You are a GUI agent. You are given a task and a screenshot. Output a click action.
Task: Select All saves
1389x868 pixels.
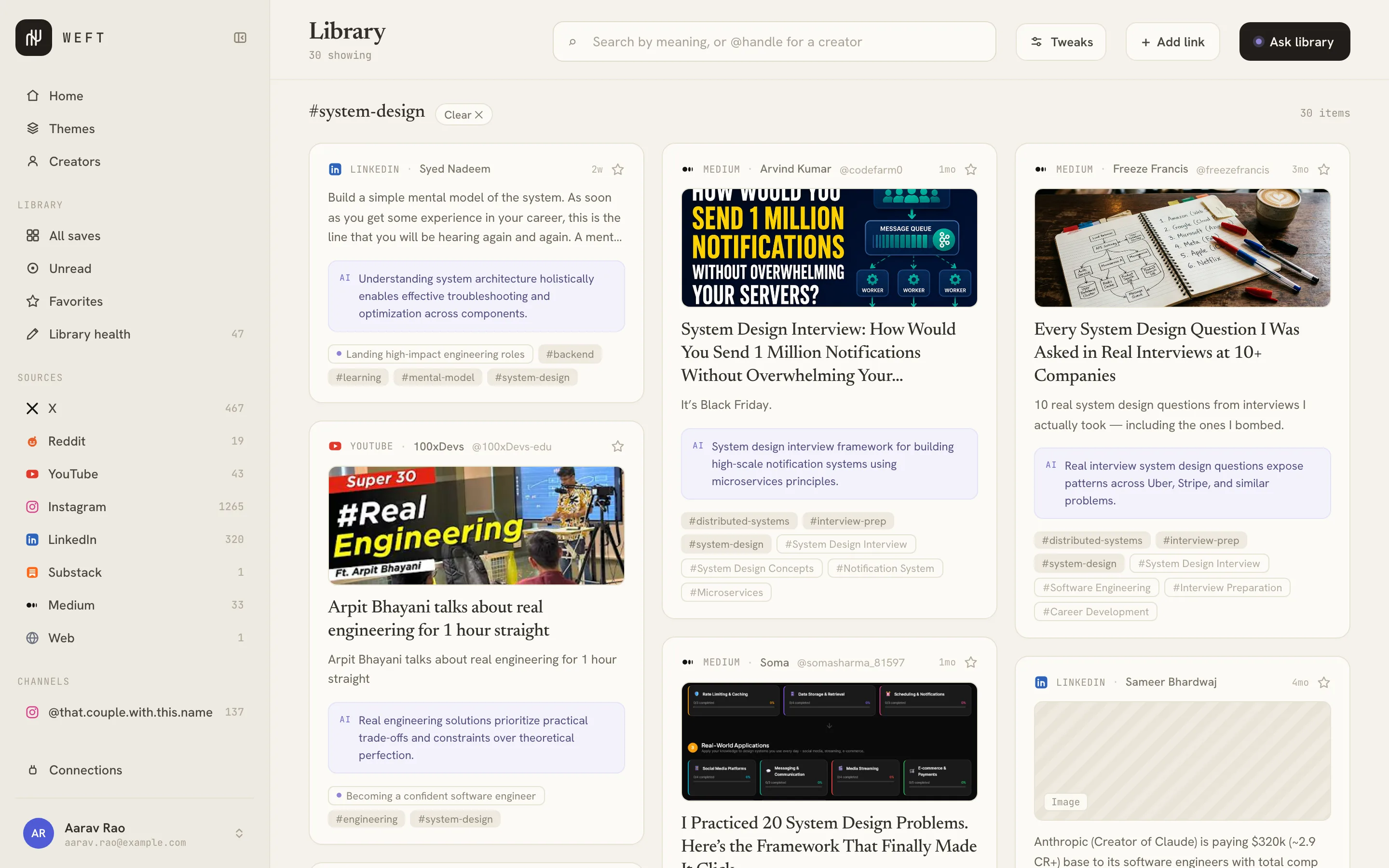[135, 236]
